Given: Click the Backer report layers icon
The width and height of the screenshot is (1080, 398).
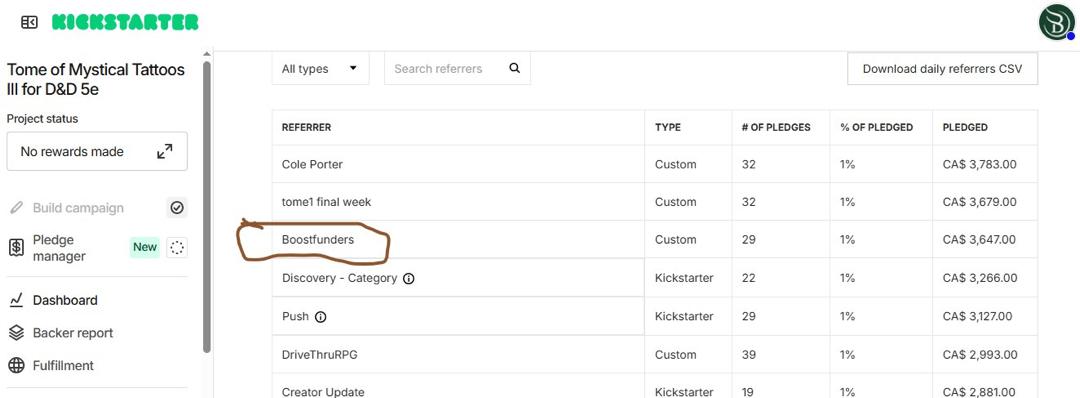Looking at the screenshot, I should tap(17, 333).
